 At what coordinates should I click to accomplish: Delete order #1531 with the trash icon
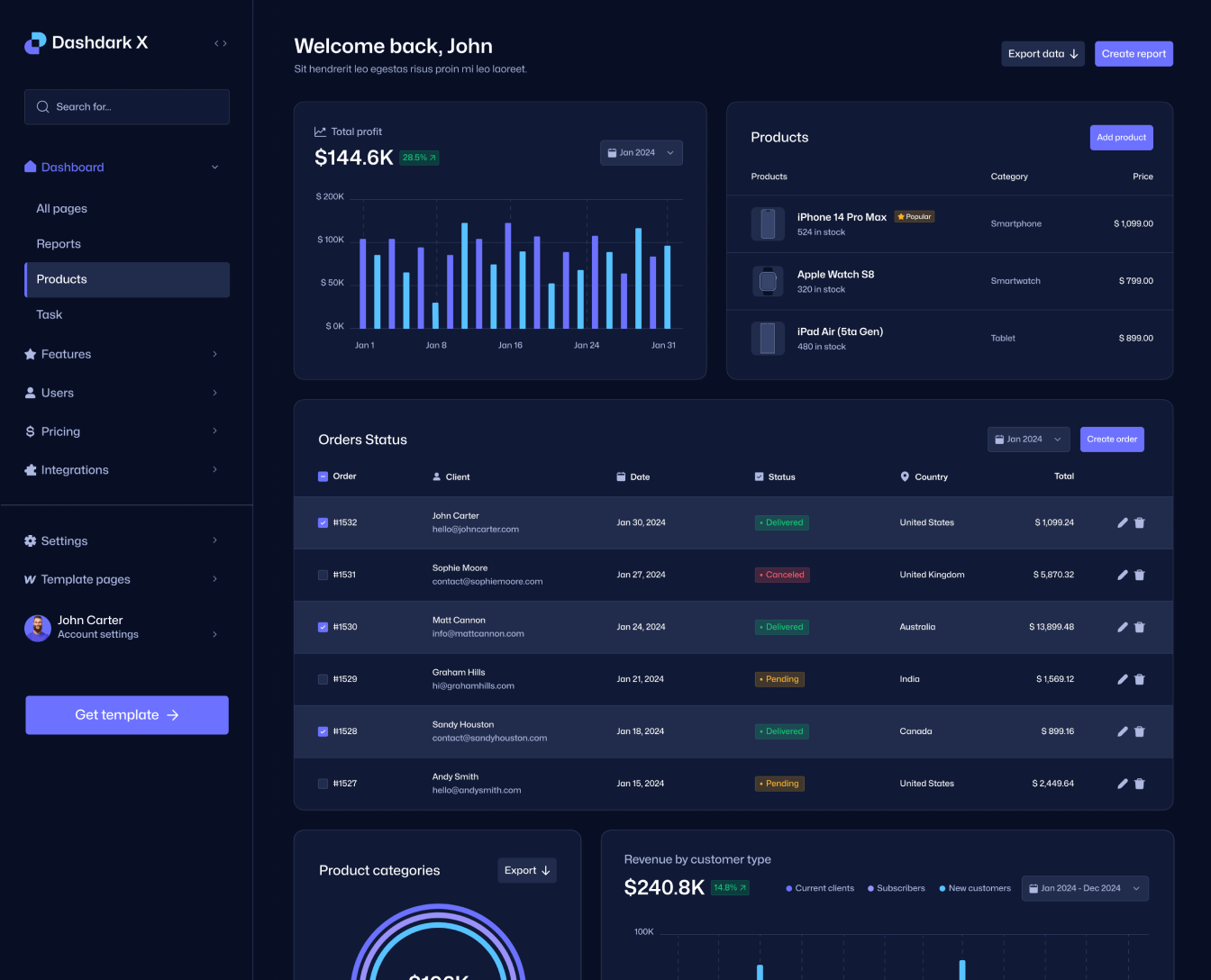[1139, 575]
